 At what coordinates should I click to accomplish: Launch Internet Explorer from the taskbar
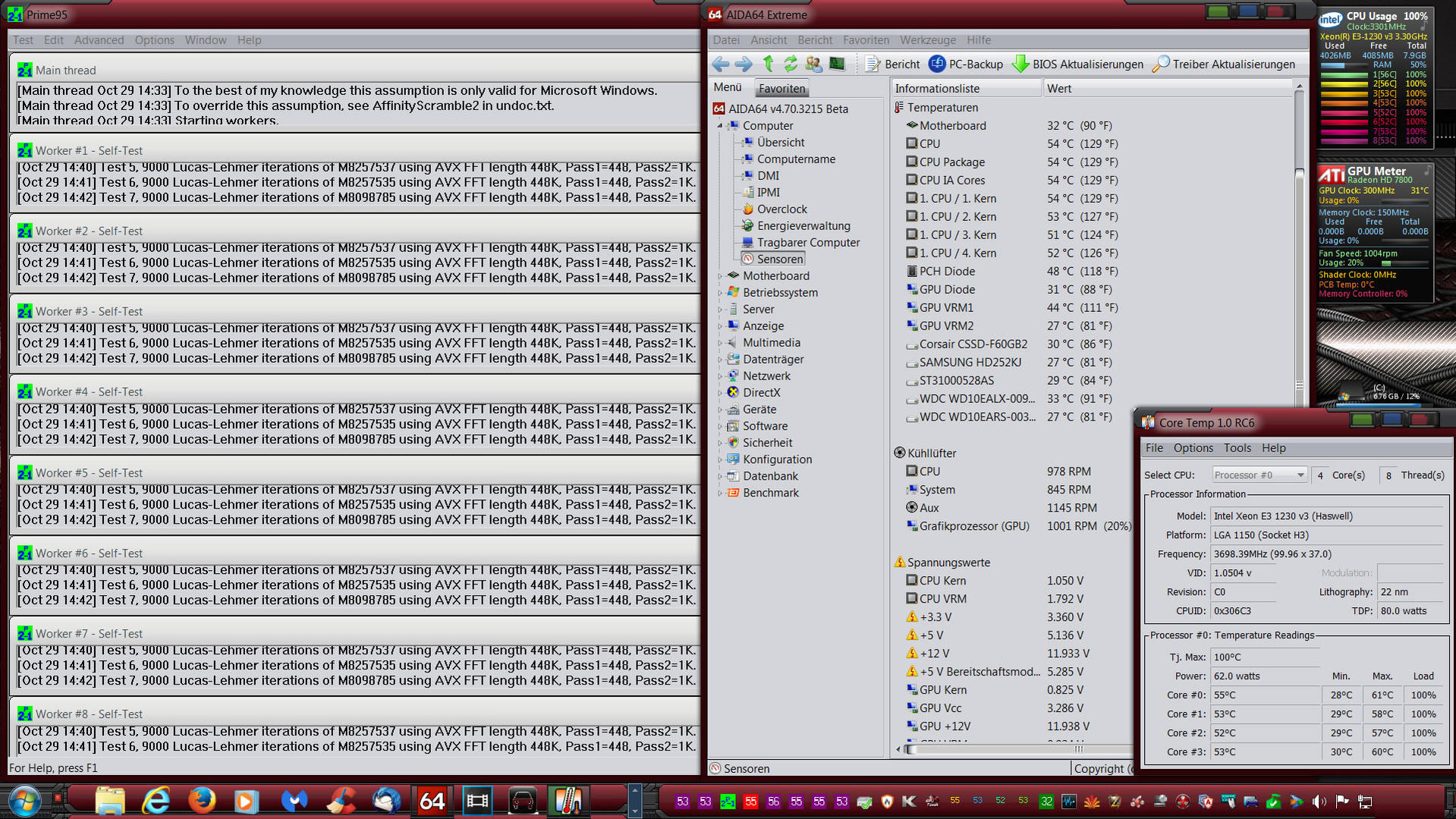(156, 801)
